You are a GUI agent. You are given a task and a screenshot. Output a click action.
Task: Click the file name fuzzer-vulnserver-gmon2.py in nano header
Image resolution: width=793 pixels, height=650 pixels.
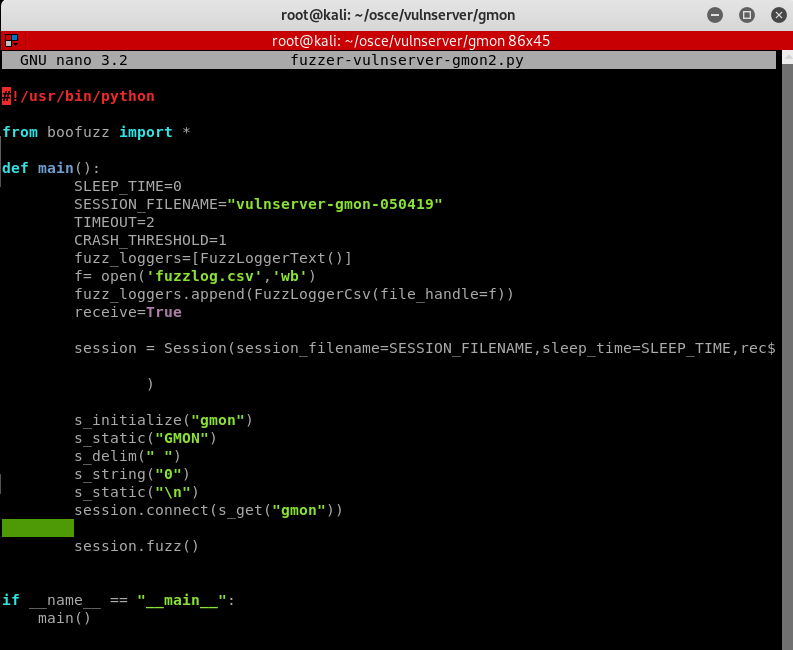407,60
